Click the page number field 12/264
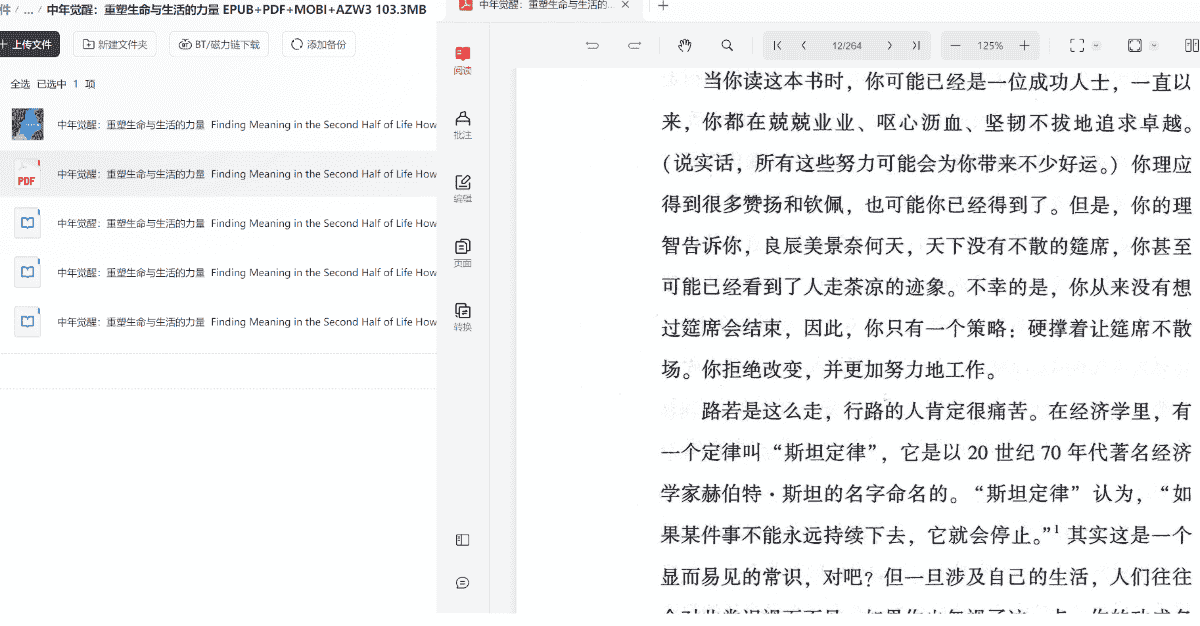This screenshot has width=1200, height=626. tap(846, 46)
